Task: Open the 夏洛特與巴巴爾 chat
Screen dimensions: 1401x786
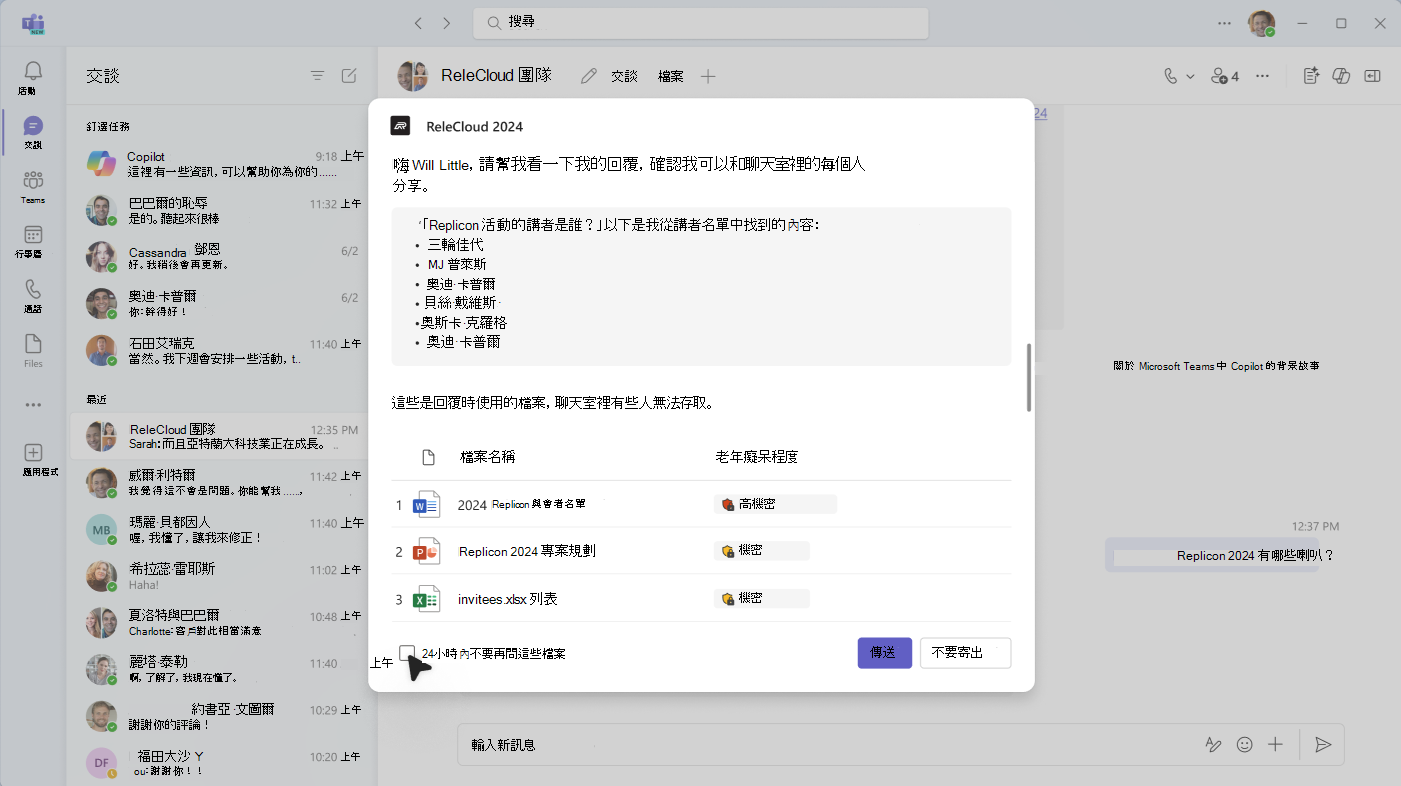Action: click(222, 623)
